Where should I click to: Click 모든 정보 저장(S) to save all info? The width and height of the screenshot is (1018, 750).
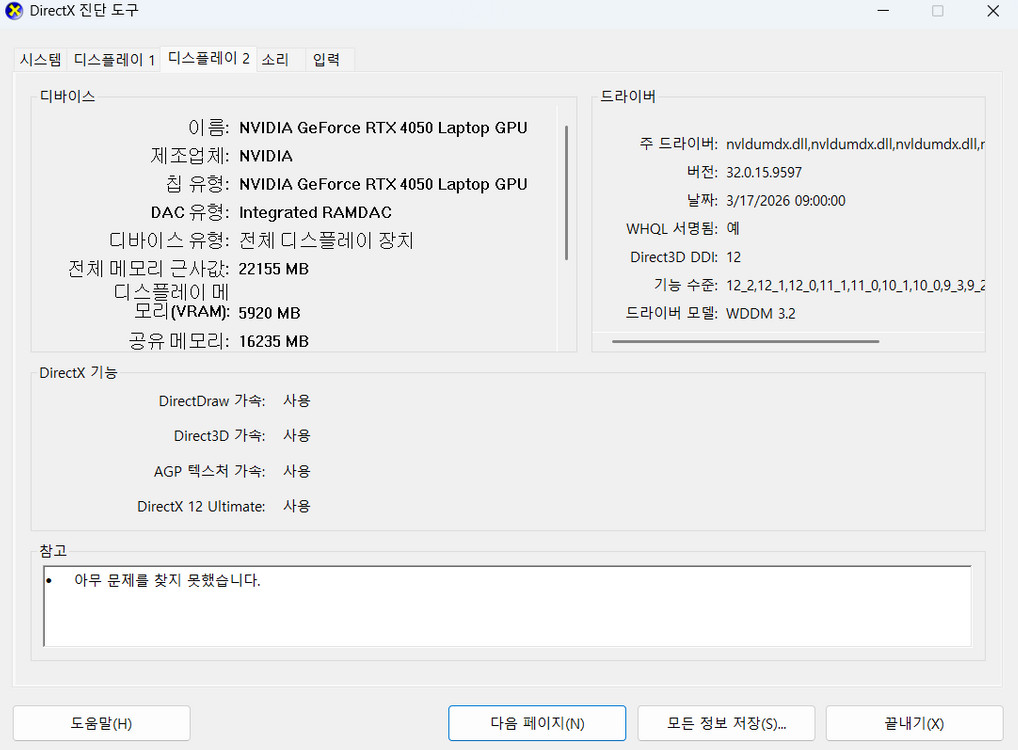[726, 723]
